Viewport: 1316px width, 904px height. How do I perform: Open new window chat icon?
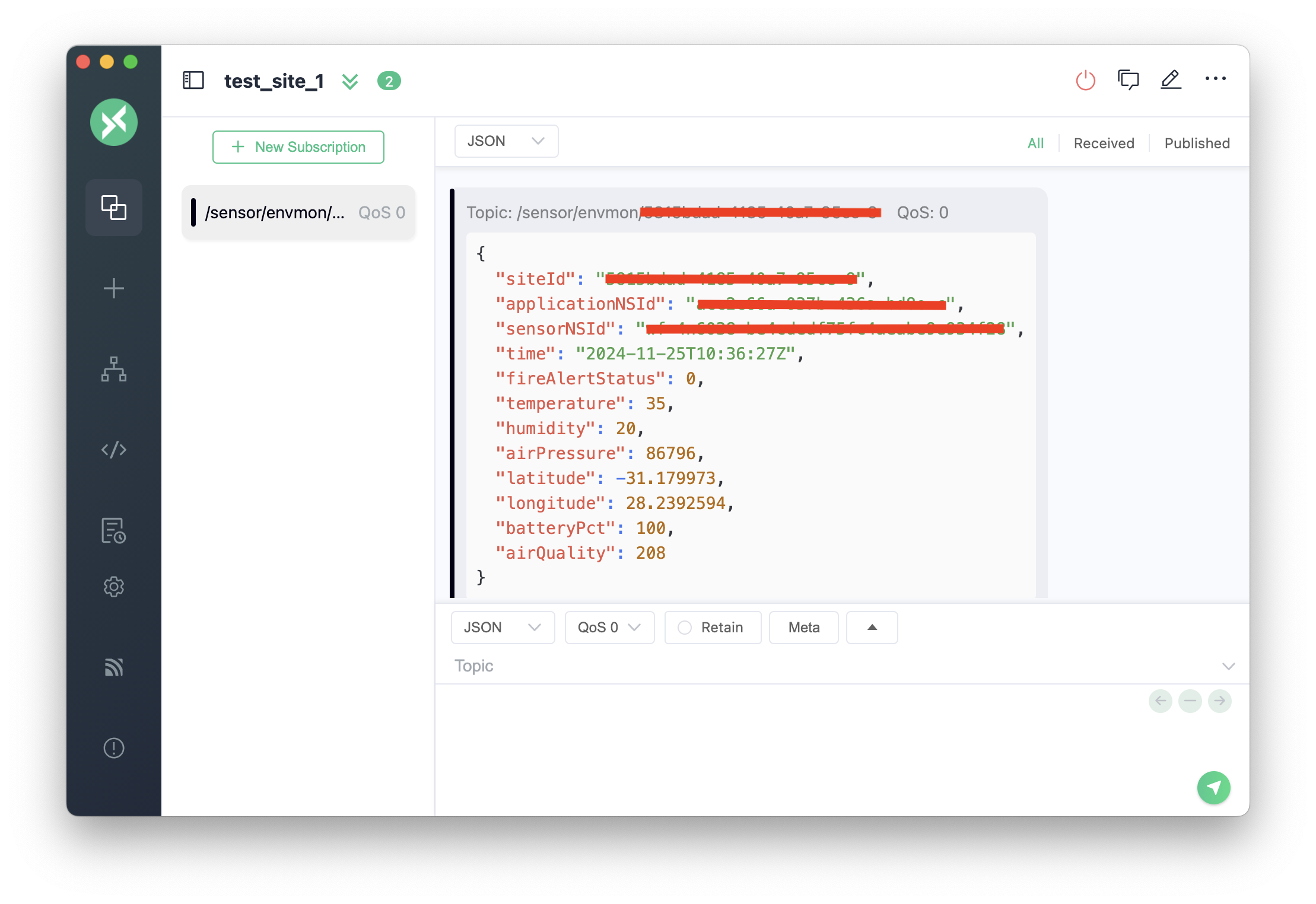click(1129, 79)
